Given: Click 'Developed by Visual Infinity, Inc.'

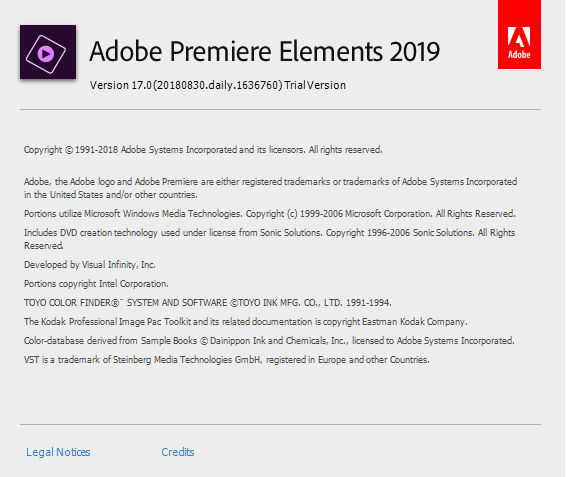Looking at the screenshot, I should click(x=90, y=265).
